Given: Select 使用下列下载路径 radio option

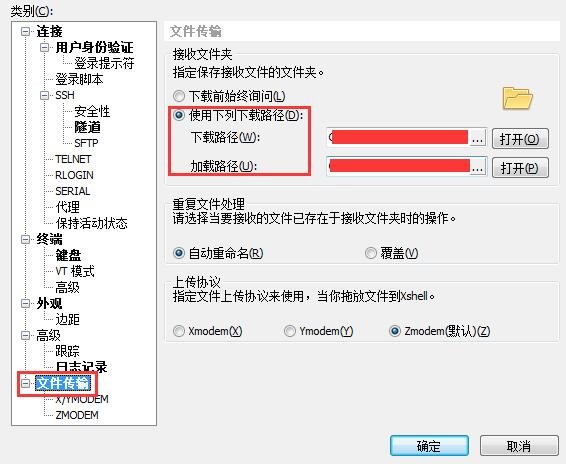Looking at the screenshot, I should point(179,115).
